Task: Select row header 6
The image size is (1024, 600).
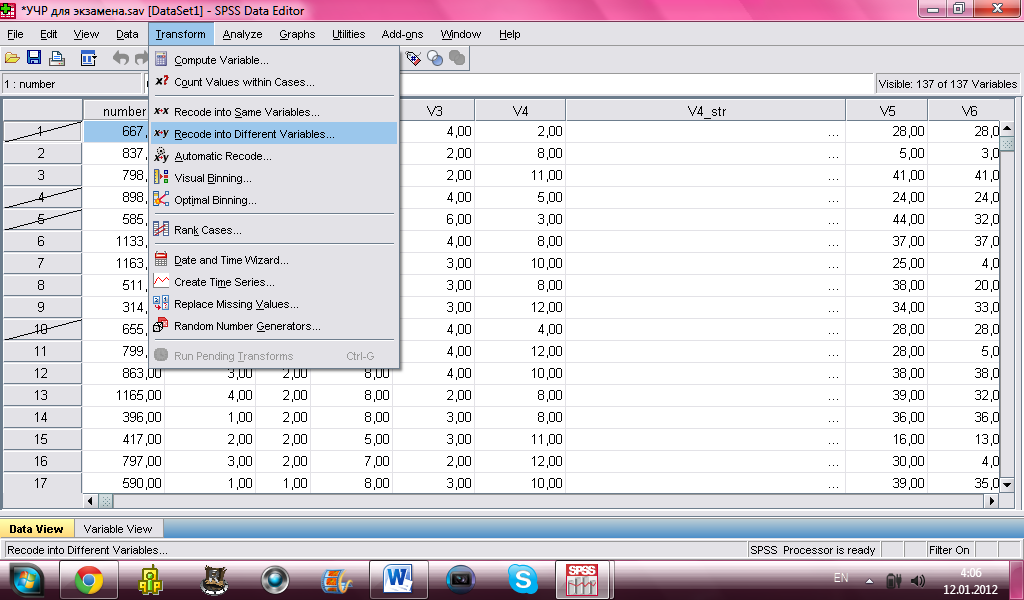Action: coord(41,242)
